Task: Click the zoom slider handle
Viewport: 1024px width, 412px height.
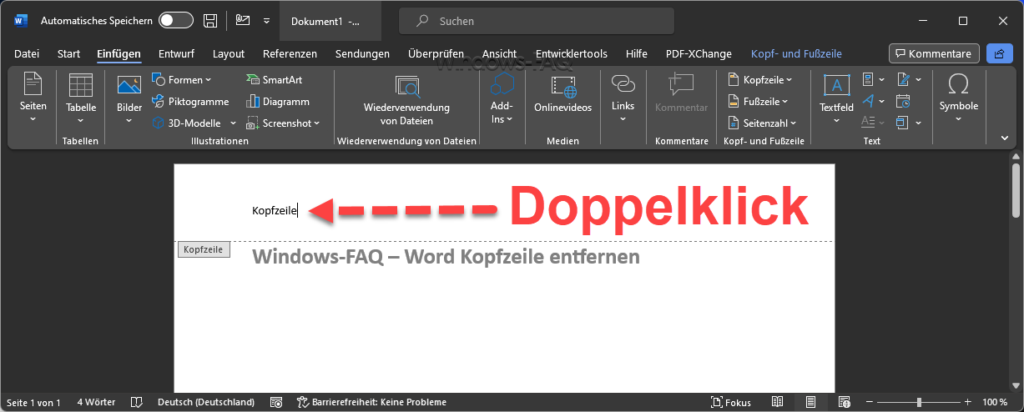Action: pyautogui.click(x=919, y=402)
